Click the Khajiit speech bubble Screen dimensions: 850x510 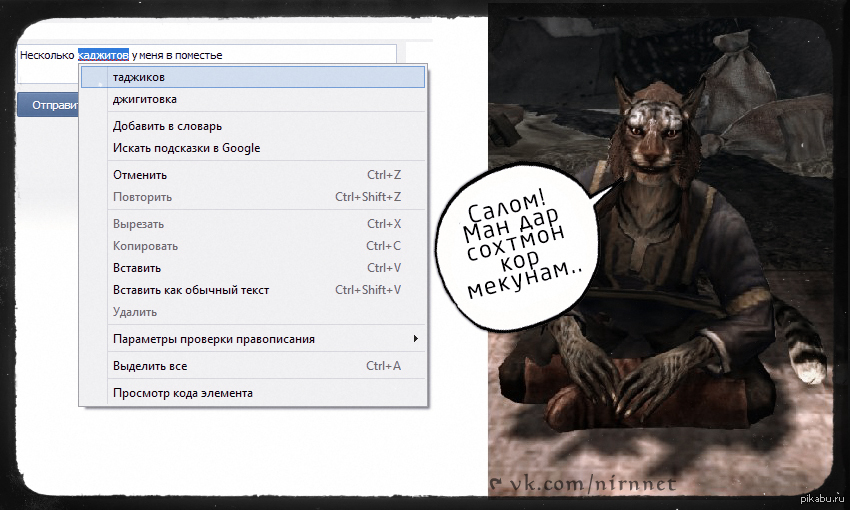coord(518,247)
